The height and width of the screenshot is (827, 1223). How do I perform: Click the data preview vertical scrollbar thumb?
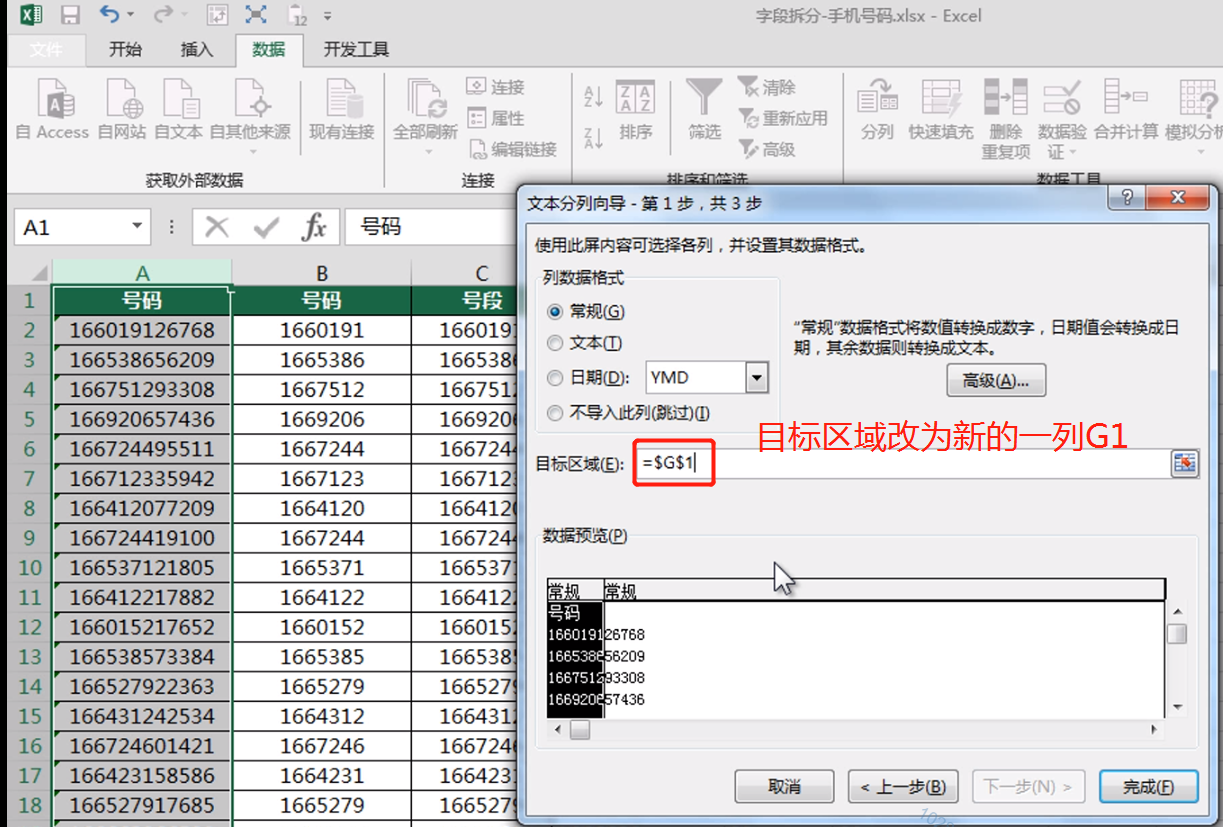[x=1178, y=634]
